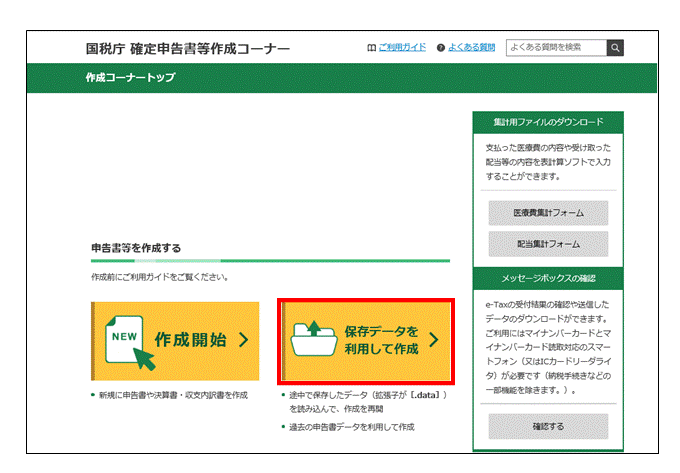Screen dimensions: 680x473
Task: Click the 集計用ファイルのダウンロード panel header
Action: click(547, 122)
